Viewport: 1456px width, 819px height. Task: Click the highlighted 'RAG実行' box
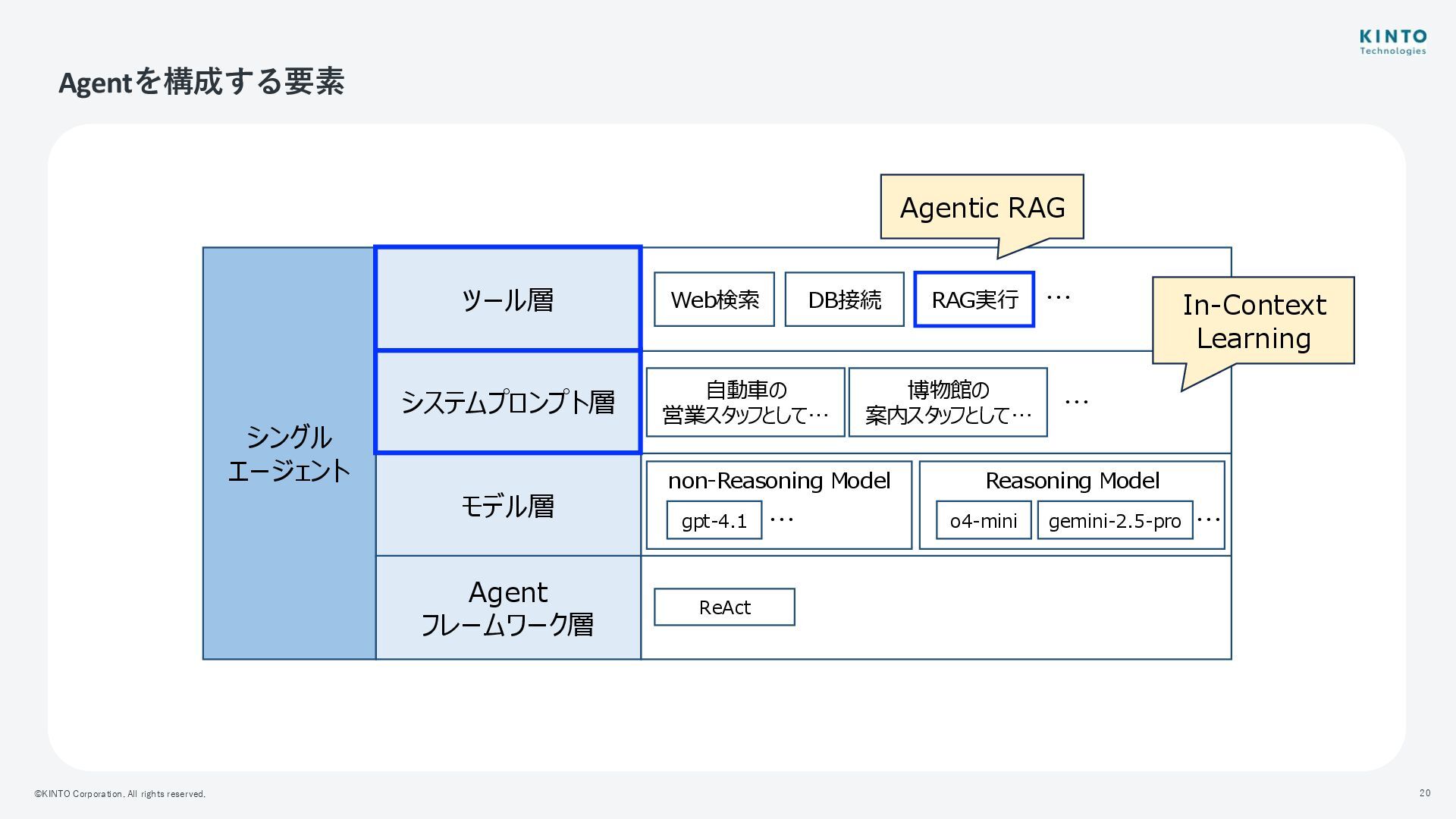974,300
